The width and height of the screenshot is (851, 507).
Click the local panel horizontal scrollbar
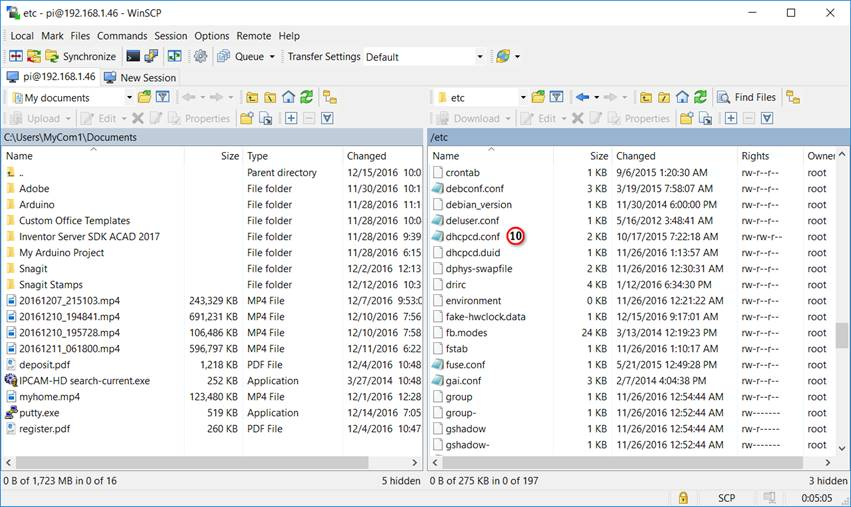click(192, 462)
